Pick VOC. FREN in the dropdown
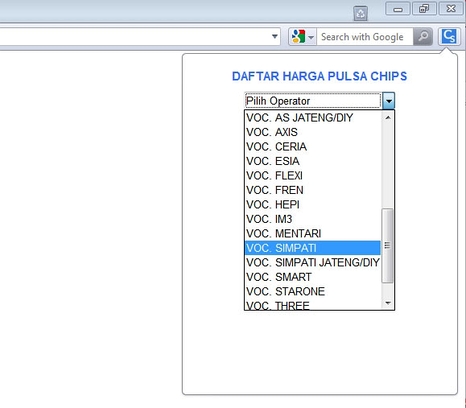Image resolution: width=466 pixels, height=408 pixels. 313,190
